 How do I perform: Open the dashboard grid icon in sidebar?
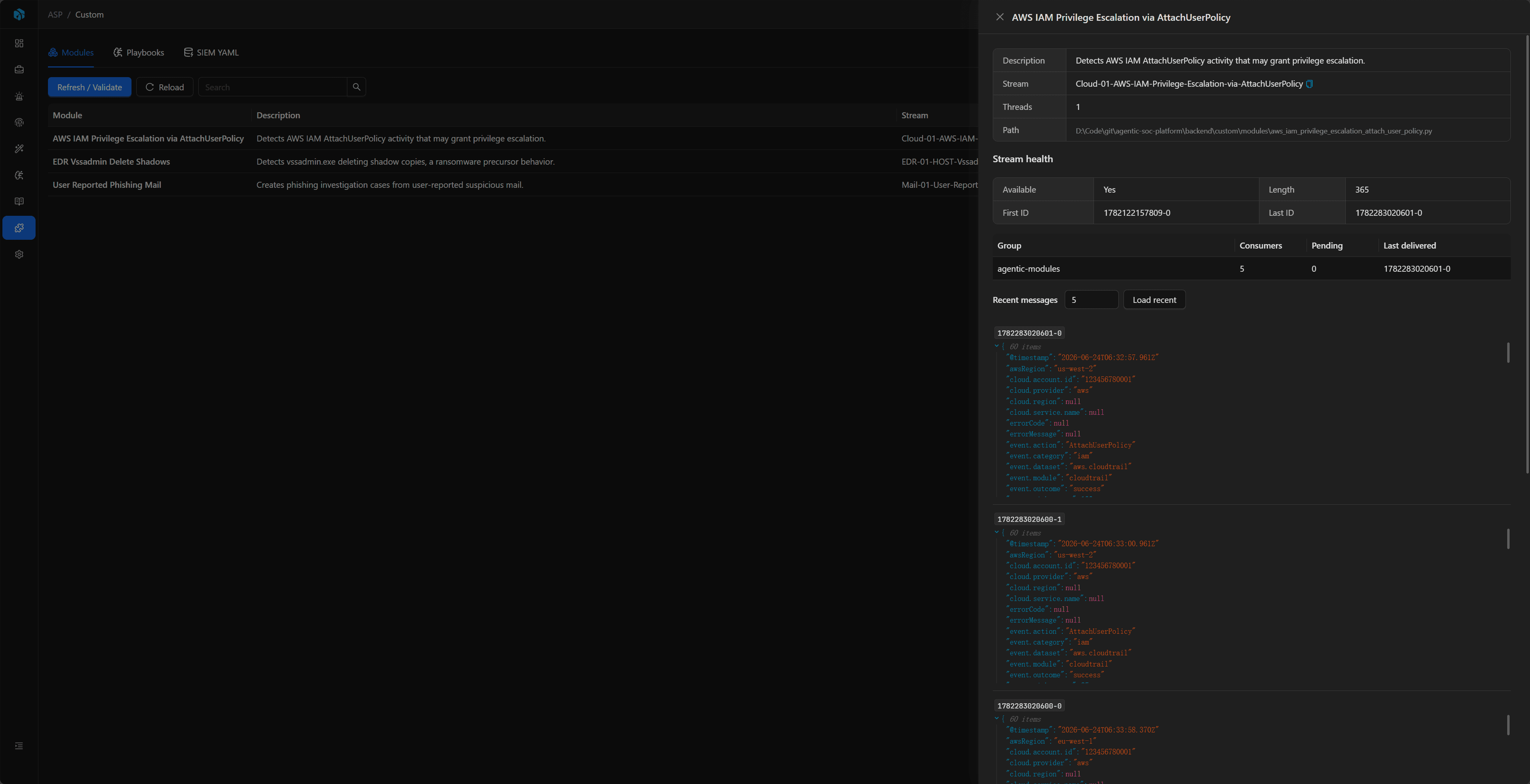coord(19,44)
